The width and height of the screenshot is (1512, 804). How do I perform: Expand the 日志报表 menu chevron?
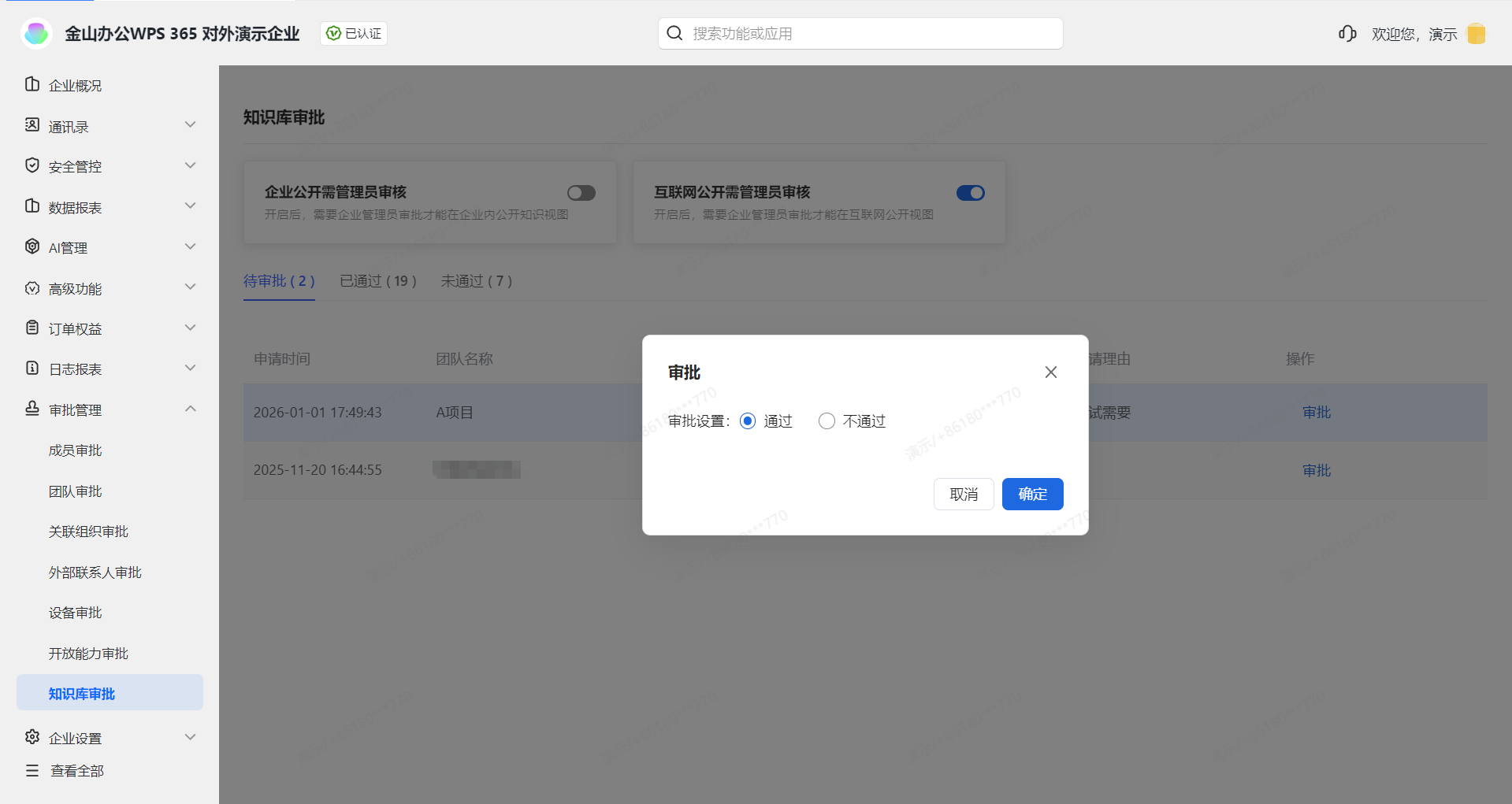[x=190, y=368]
